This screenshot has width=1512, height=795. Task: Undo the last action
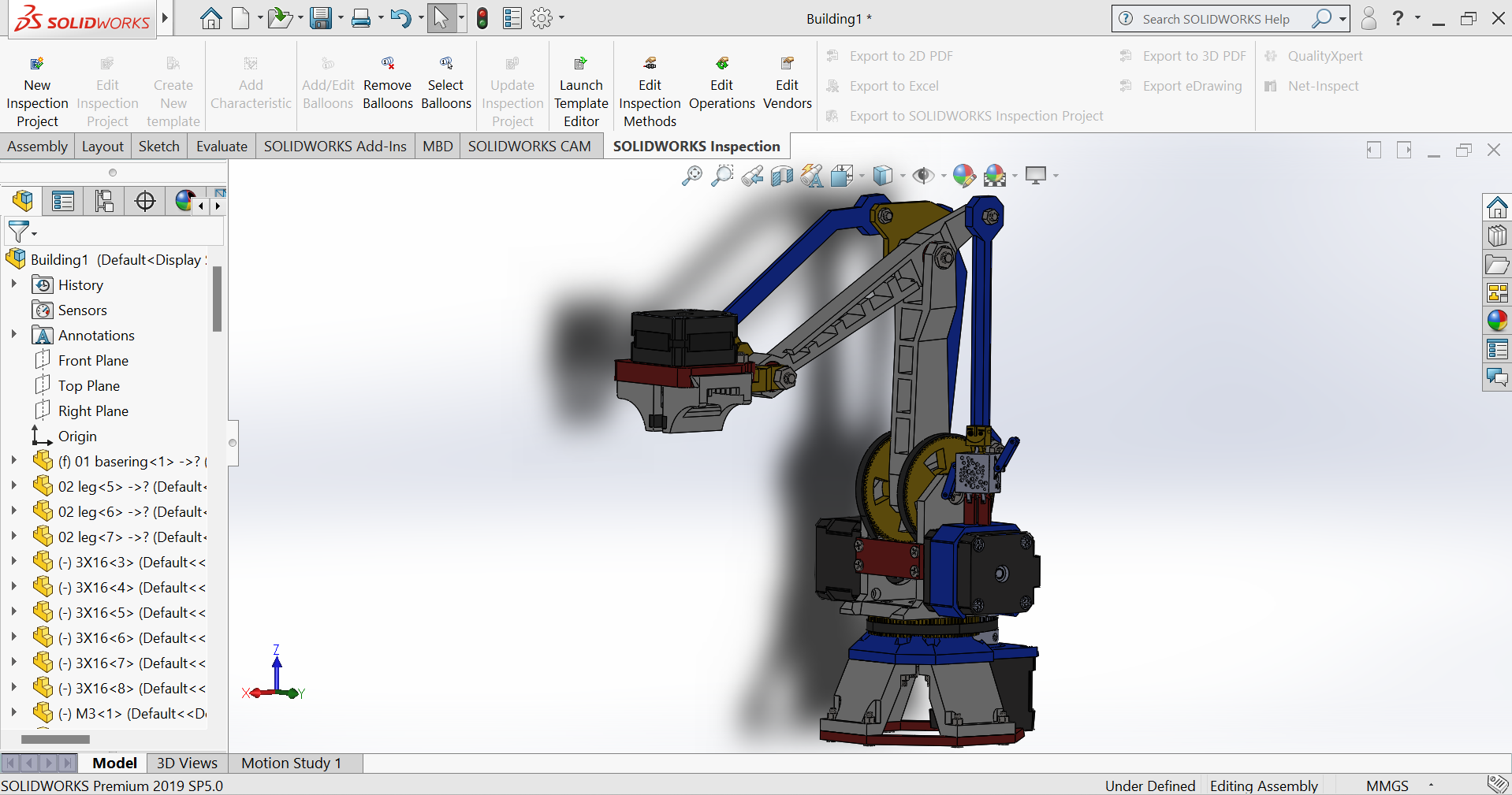point(400,18)
